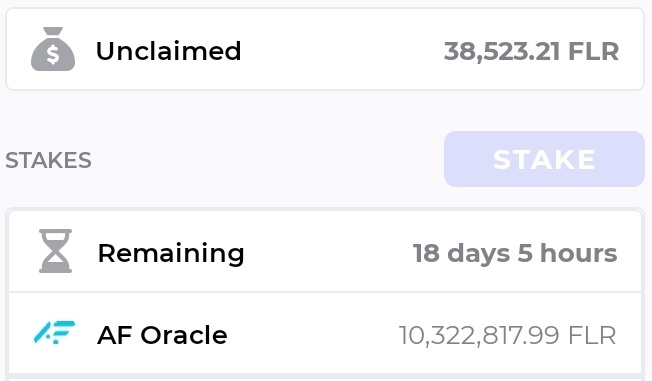Click the STAKES section heading

tap(48, 161)
